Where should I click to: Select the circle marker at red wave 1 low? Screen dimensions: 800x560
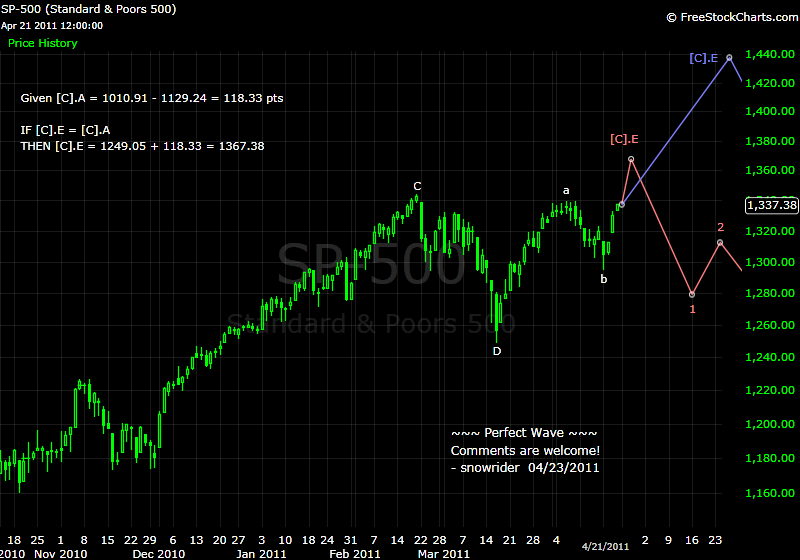tap(692, 294)
